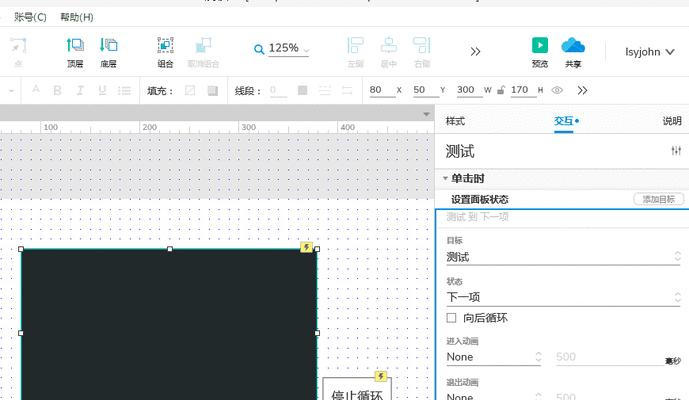The image size is (689, 400).
Task: Select the dark dynamic panel on canvas
Action: tap(169, 324)
